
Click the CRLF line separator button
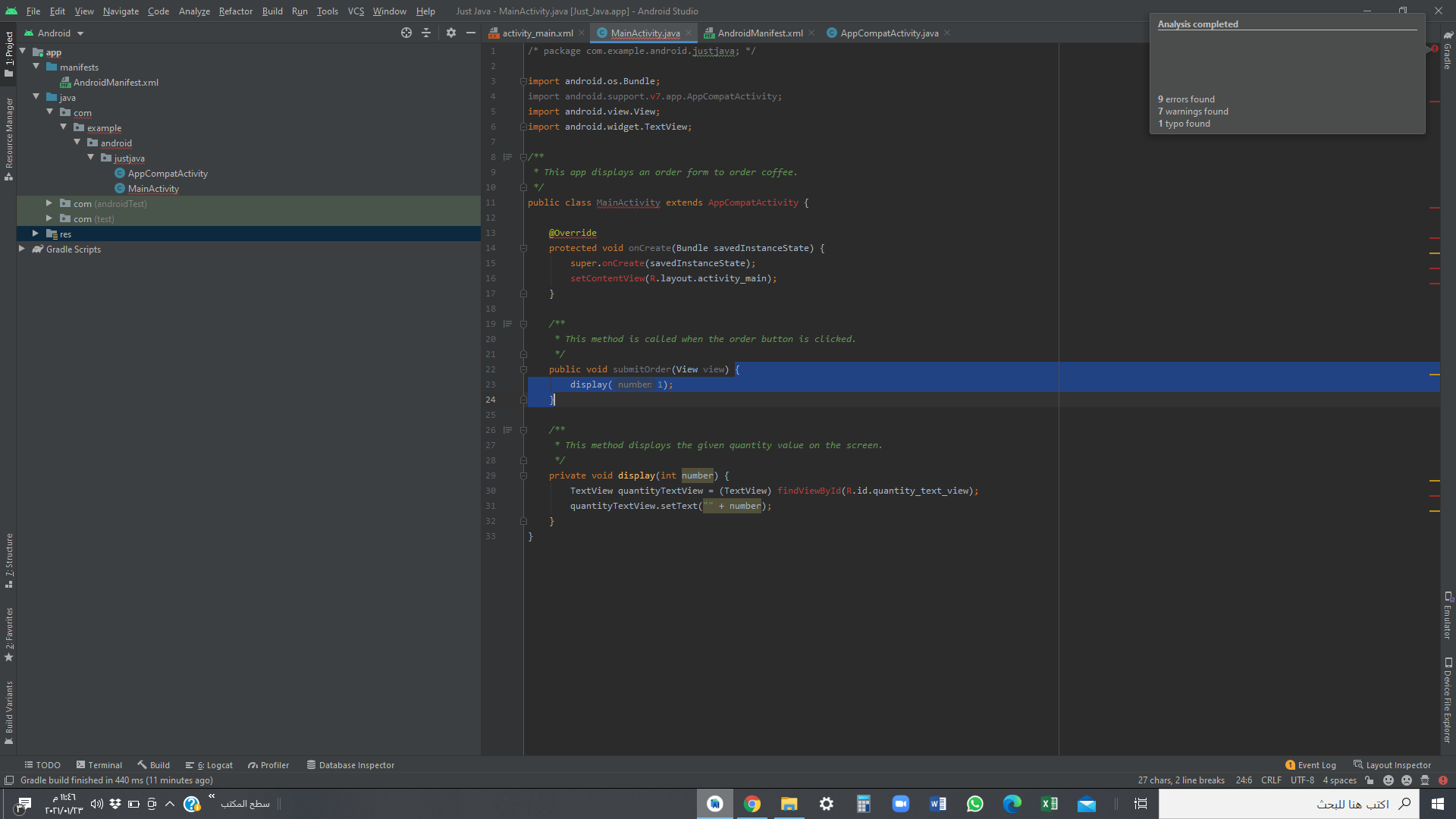(x=1271, y=780)
